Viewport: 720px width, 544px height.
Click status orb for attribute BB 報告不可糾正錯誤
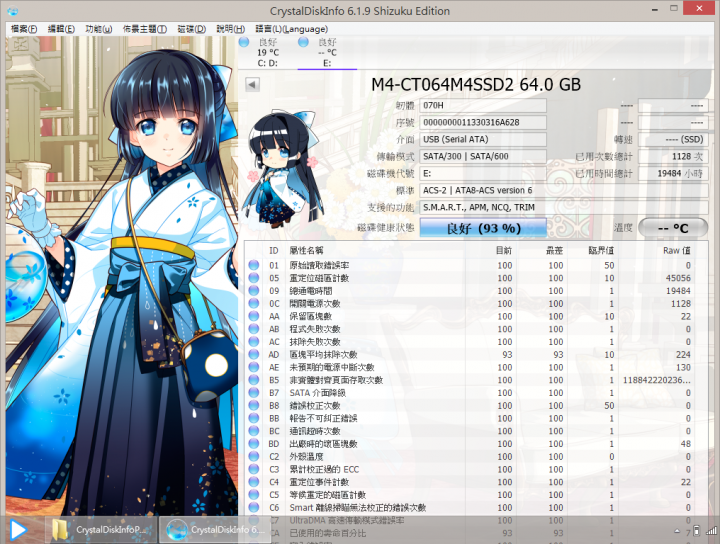coord(253,418)
